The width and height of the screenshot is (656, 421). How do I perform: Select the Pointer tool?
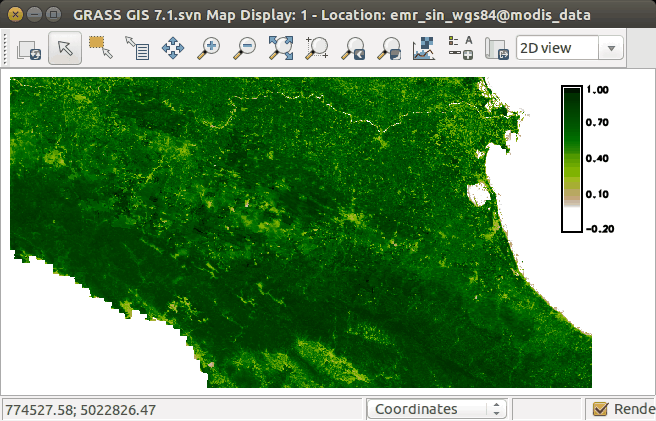click(x=65, y=48)
